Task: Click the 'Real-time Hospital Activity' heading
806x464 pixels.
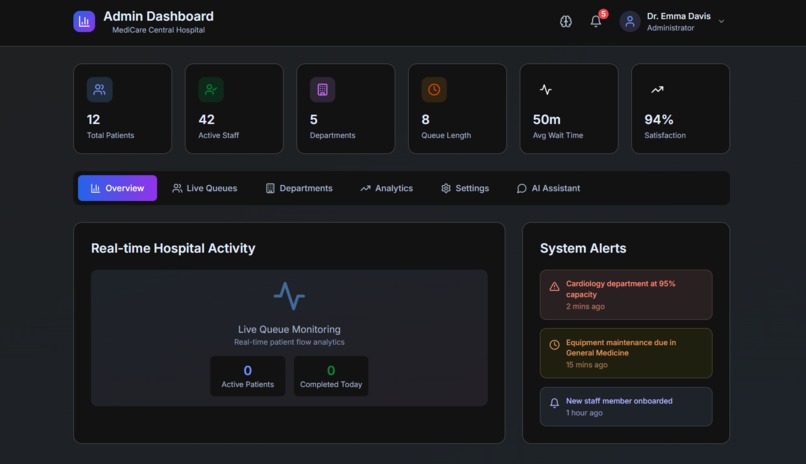Action: point(173,248)
